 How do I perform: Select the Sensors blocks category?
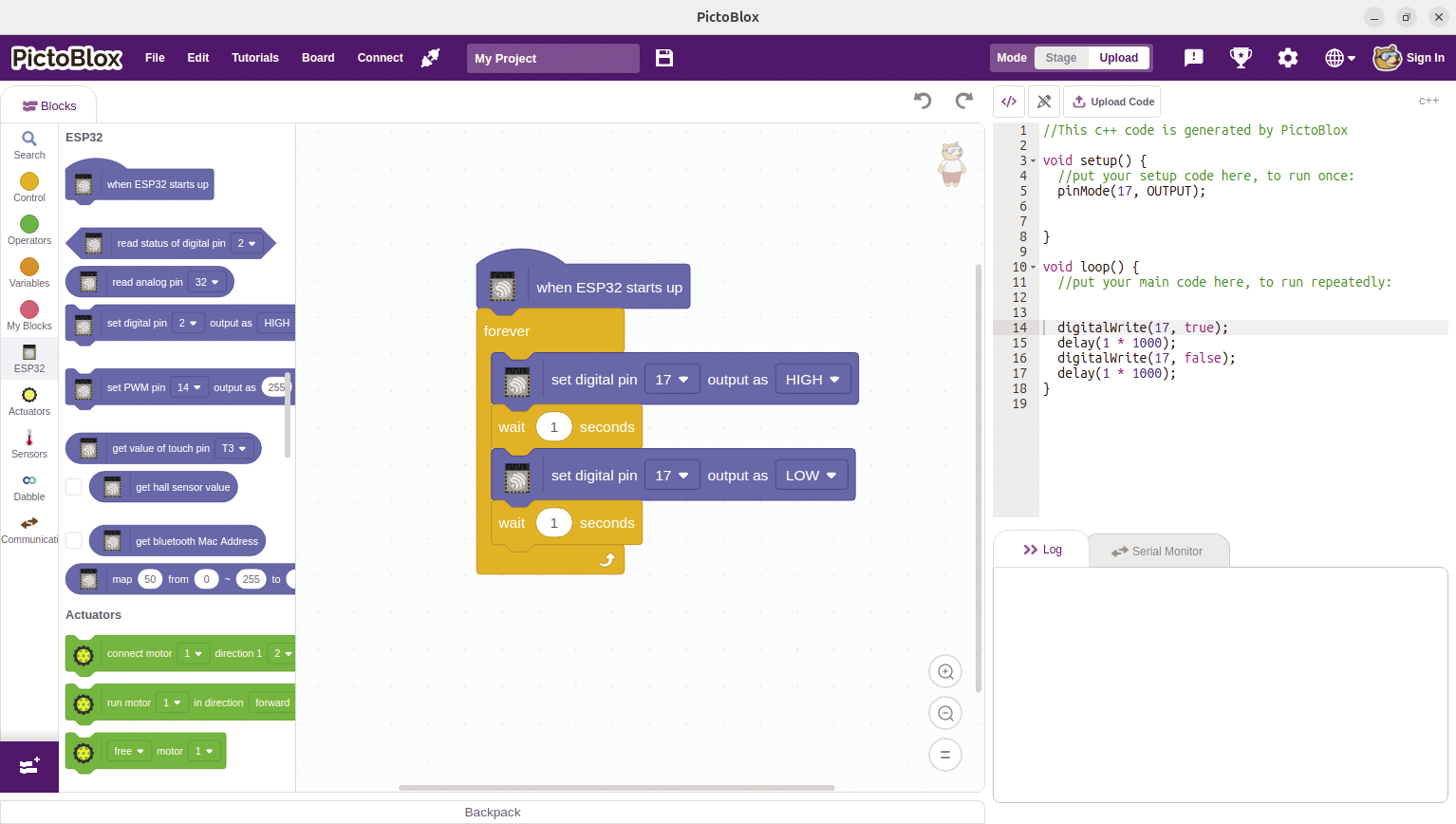29,443
